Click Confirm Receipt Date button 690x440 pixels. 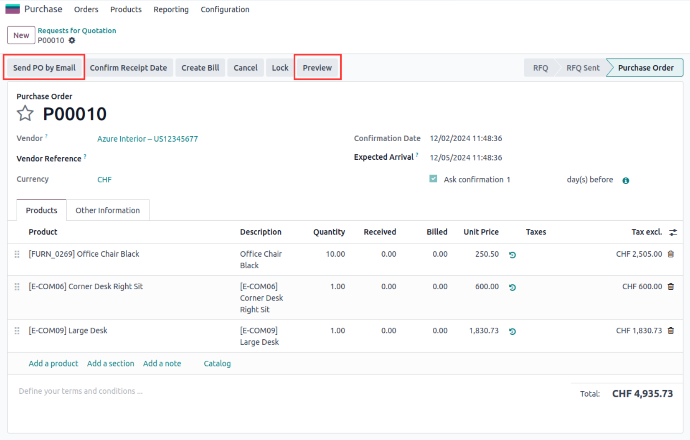128,68
